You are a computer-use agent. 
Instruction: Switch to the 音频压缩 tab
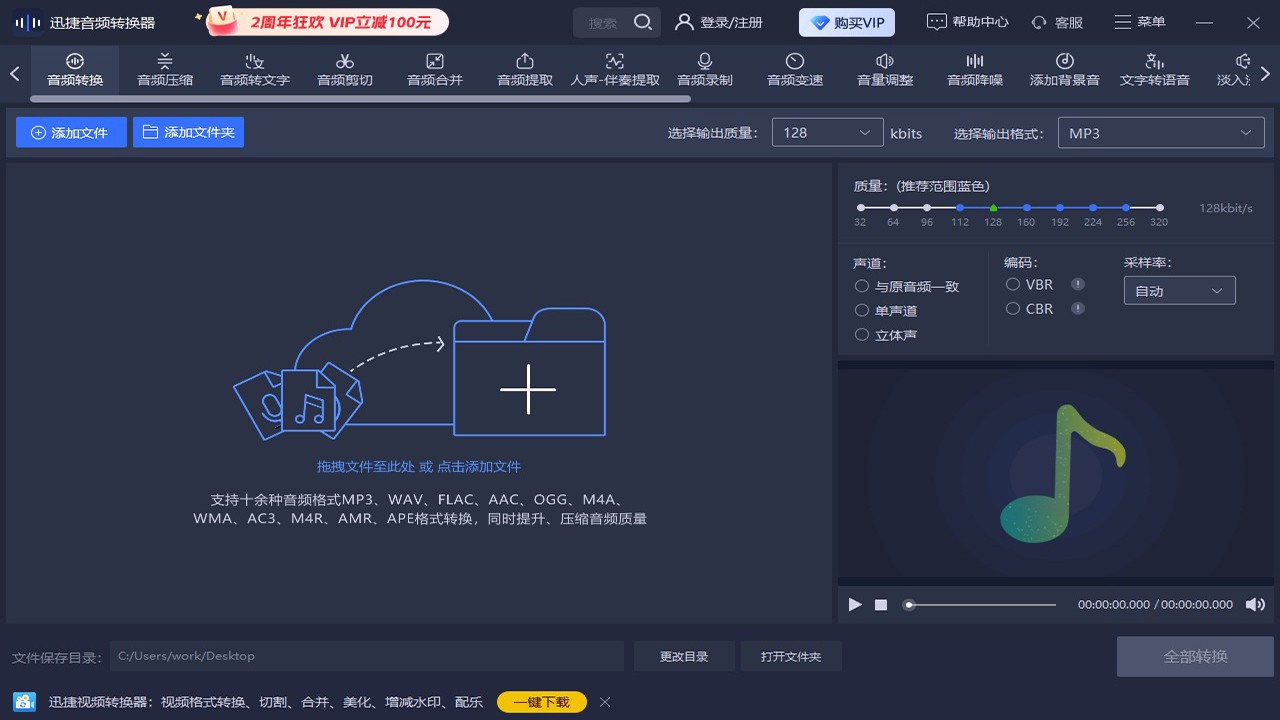tap(164, 70)
